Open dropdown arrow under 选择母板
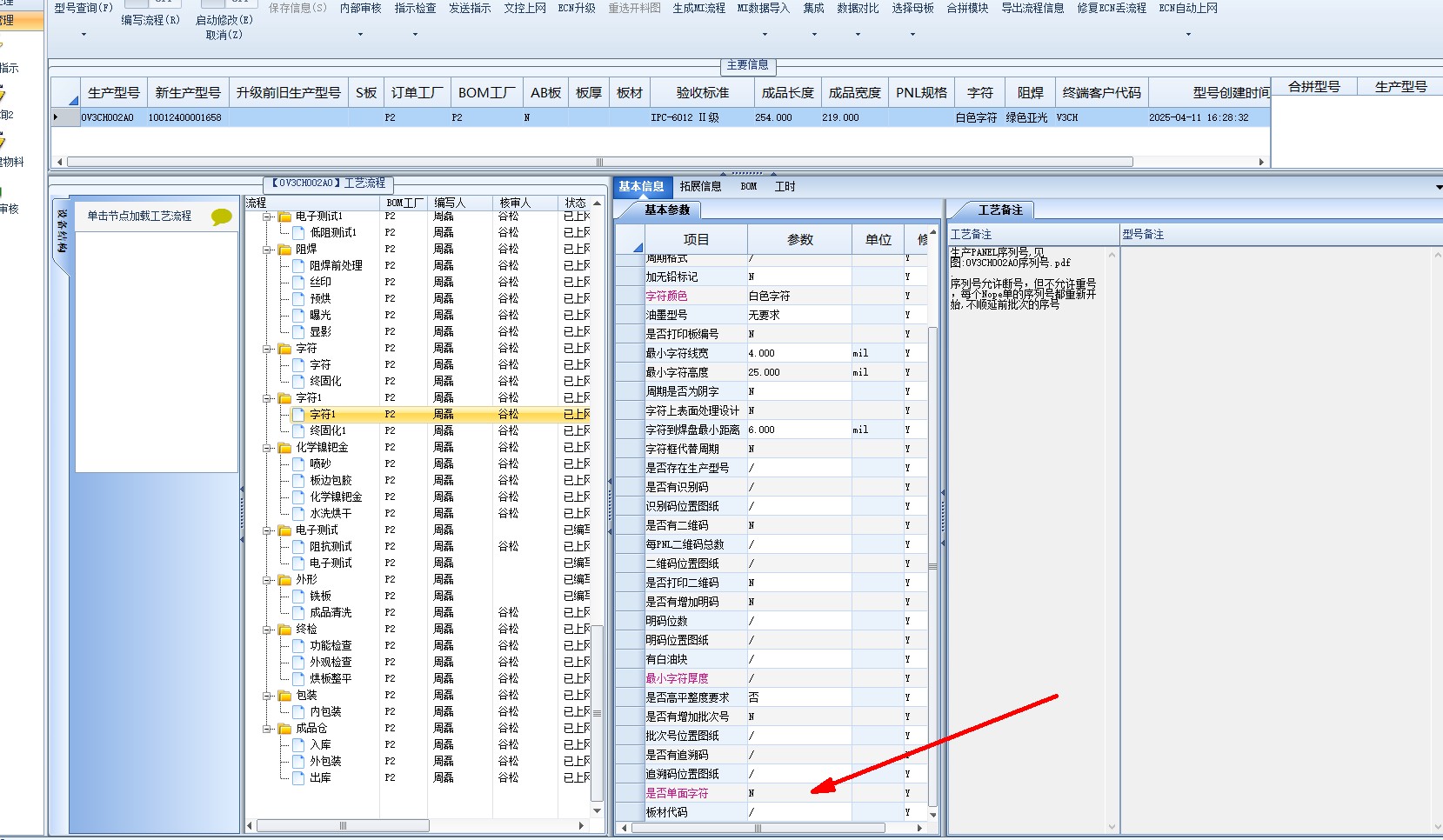1443x840 pixels. 912,35
